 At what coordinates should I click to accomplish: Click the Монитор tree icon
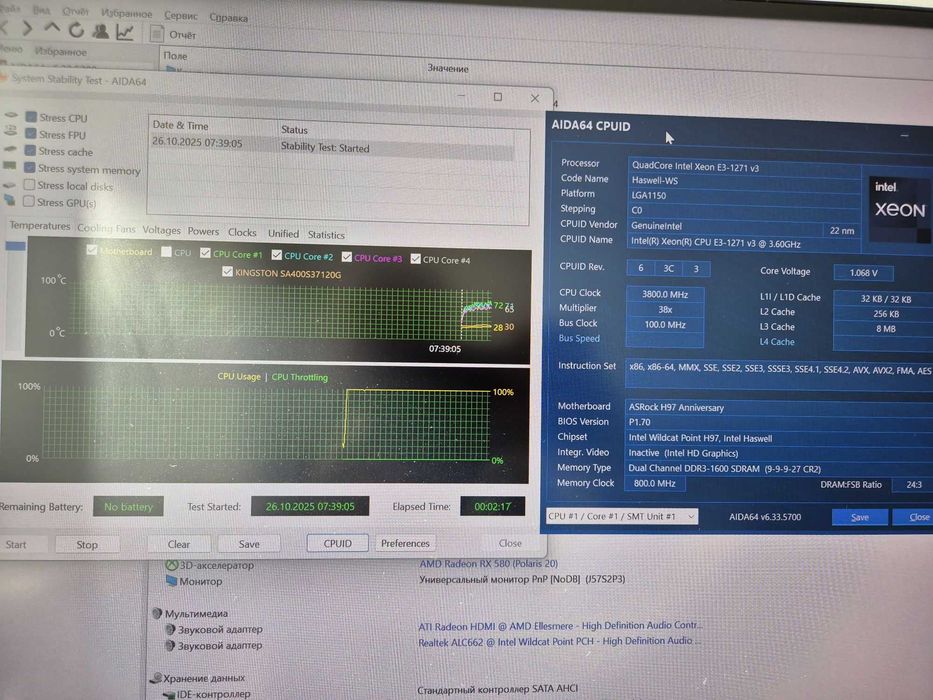[x=171, y=580]
